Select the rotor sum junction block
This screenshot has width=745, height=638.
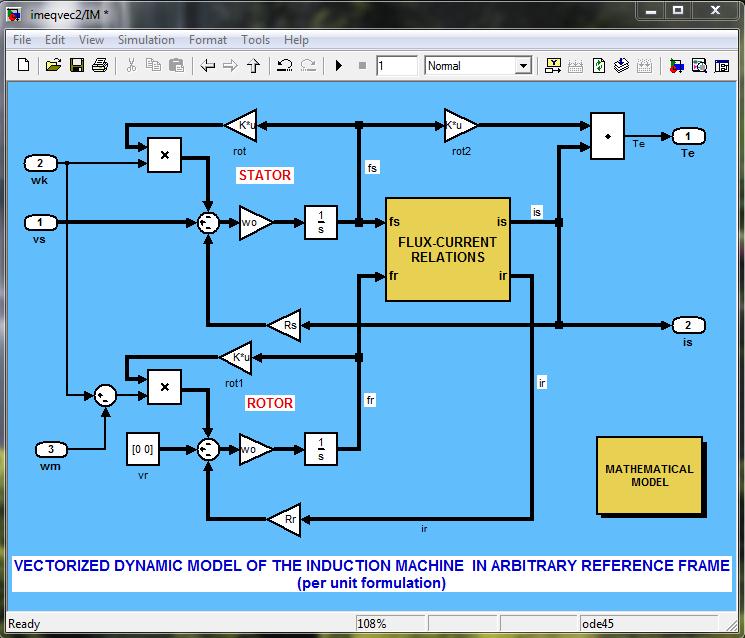[x=208, y=449]
